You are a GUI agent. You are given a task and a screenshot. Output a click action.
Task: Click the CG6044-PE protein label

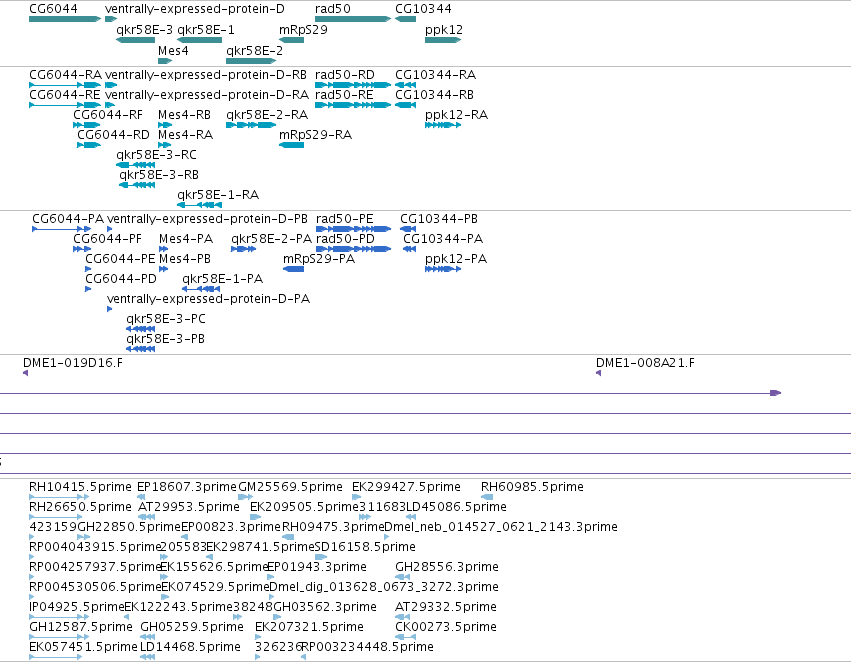[120, 259]
